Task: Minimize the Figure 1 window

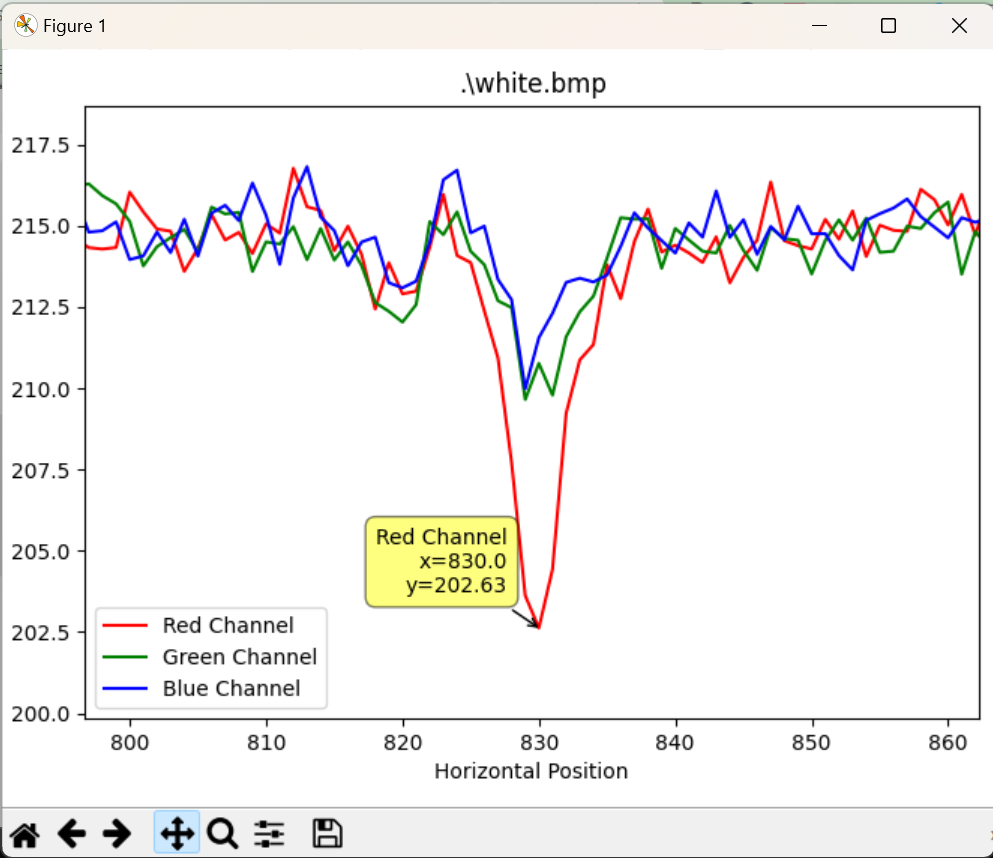Action: tap(819, 25)
